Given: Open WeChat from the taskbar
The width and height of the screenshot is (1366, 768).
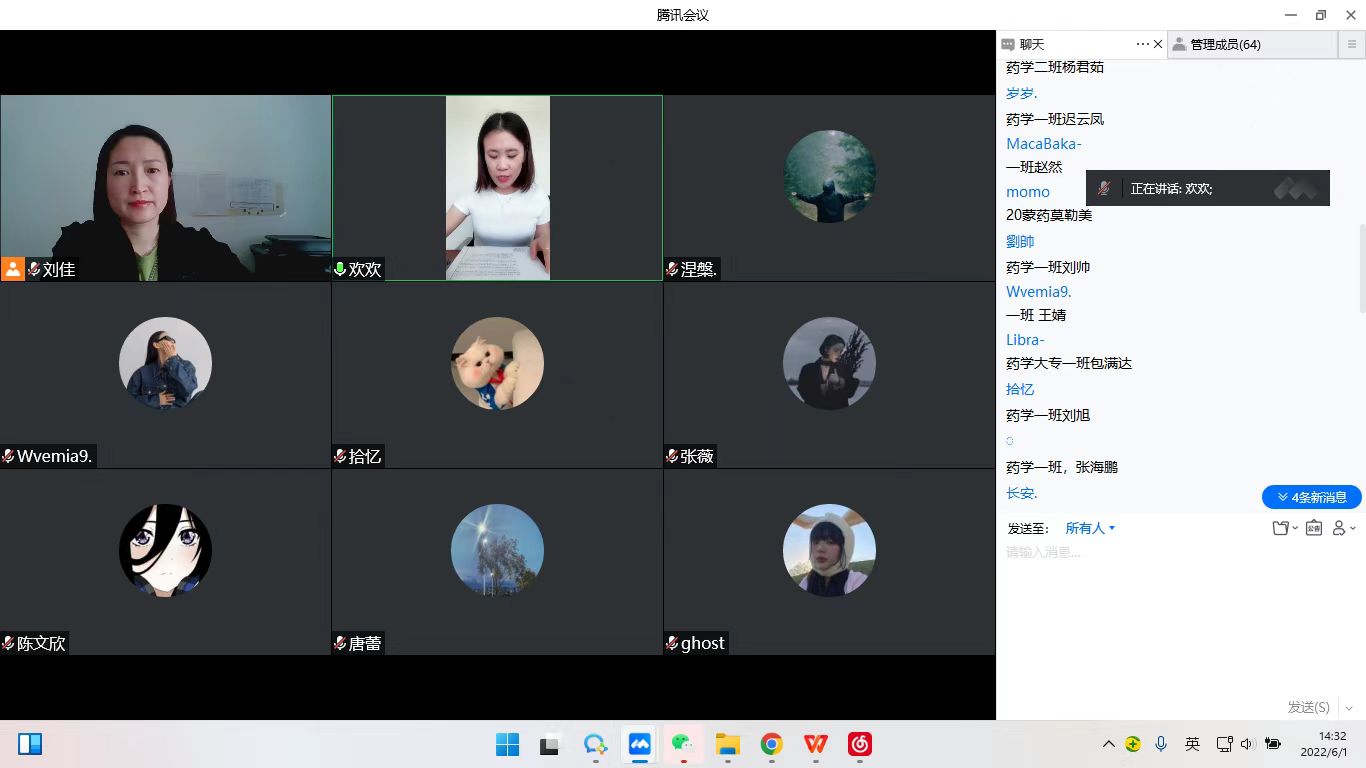Looking at the screenshot, I should pyautogui.click(x=683, y=744).
